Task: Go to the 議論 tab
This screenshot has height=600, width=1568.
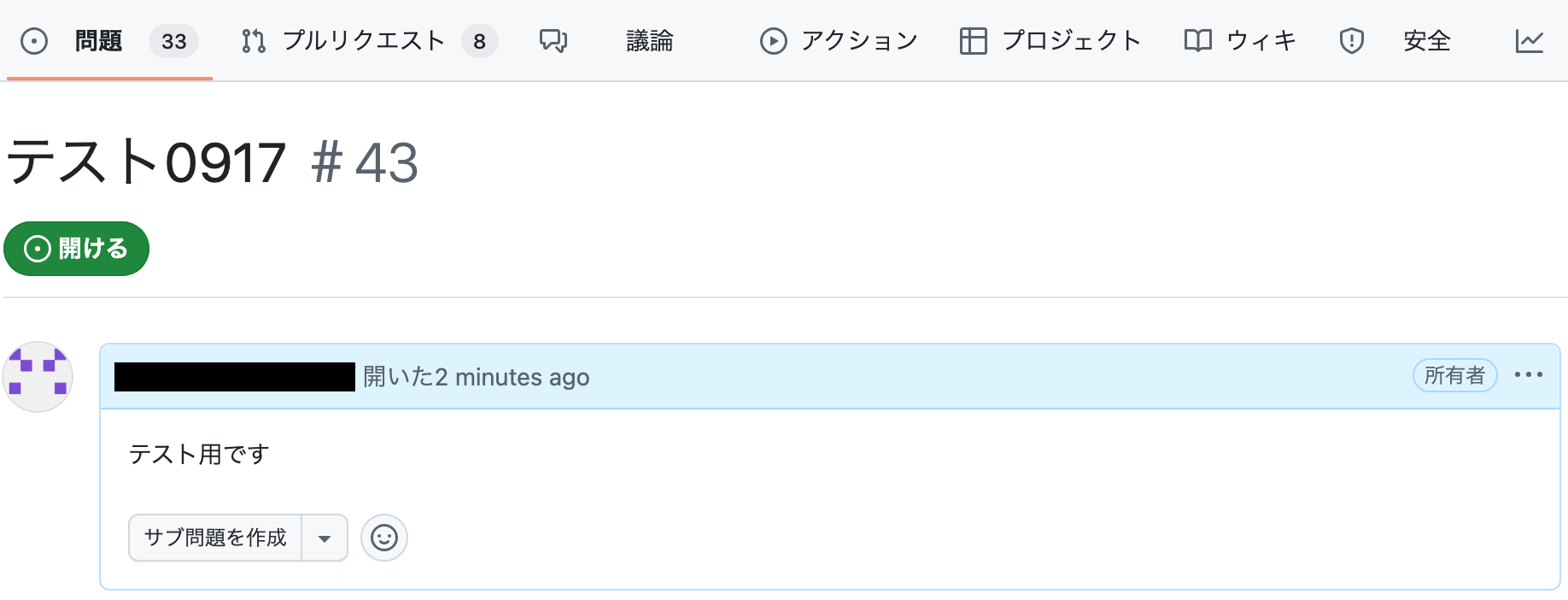Action: pos(649,41)
